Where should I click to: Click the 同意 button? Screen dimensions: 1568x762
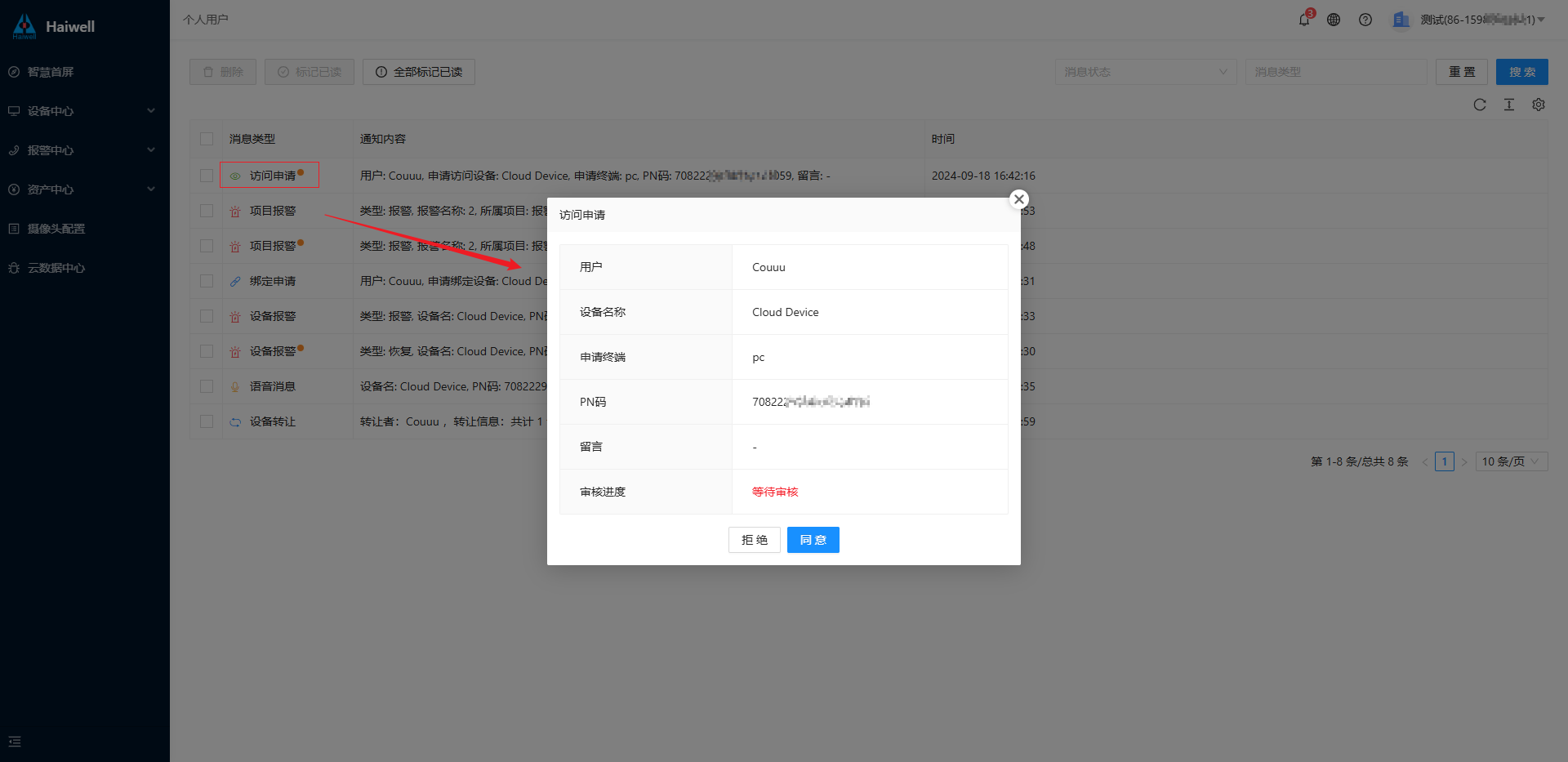point(813,540)
